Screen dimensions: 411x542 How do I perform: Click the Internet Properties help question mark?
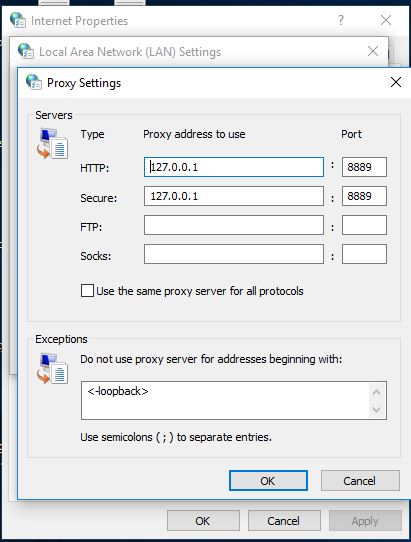(341, 20)
